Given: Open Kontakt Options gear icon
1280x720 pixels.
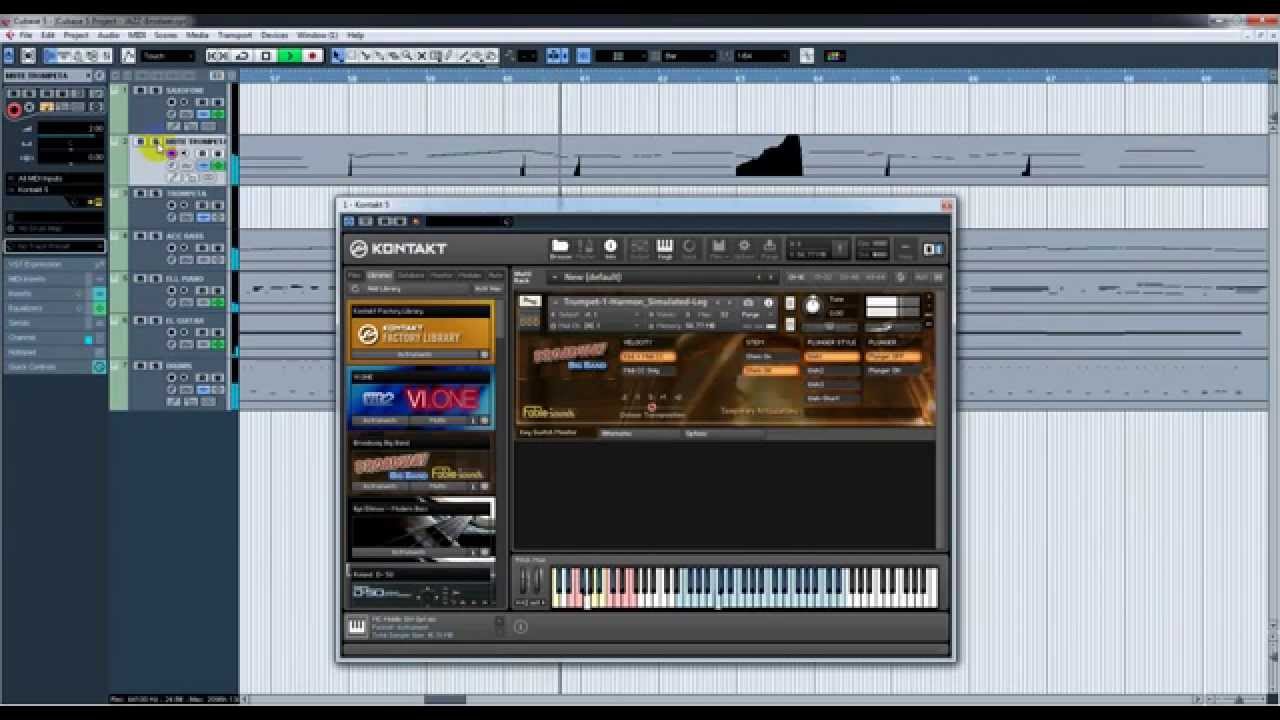Looking at the screenshot, I should click(744, 247).
